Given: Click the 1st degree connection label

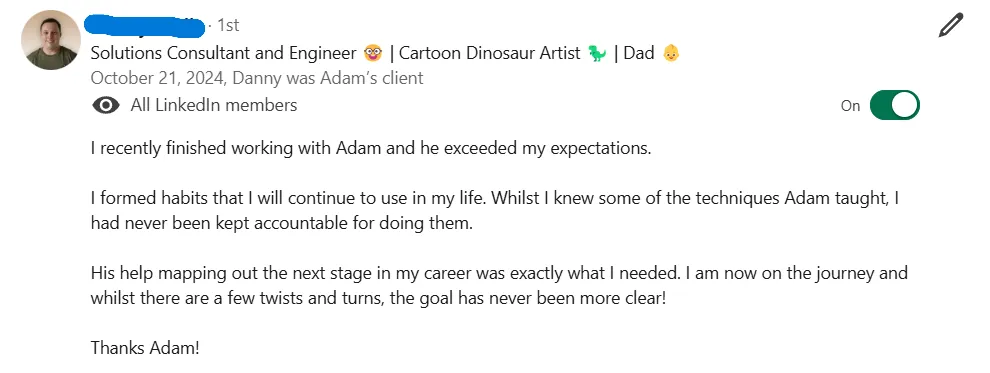Looking at the screenshot, I should click(x=228, y=25).
